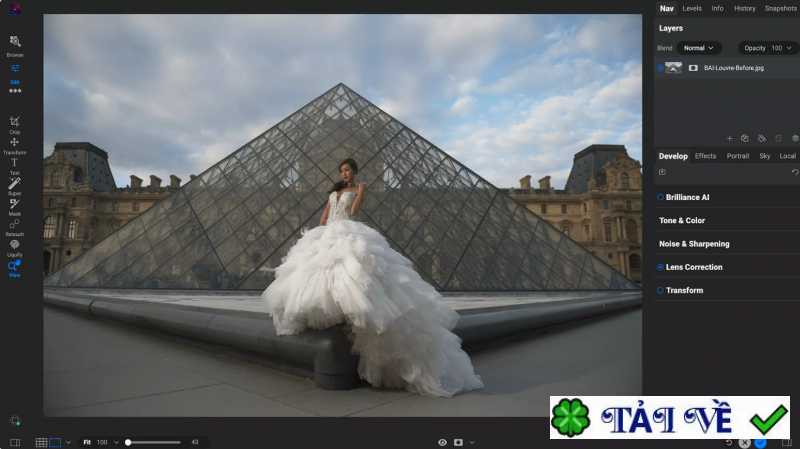Open the resource sync icon at bottom left
The image size is (800, 449).
[15, 420]
